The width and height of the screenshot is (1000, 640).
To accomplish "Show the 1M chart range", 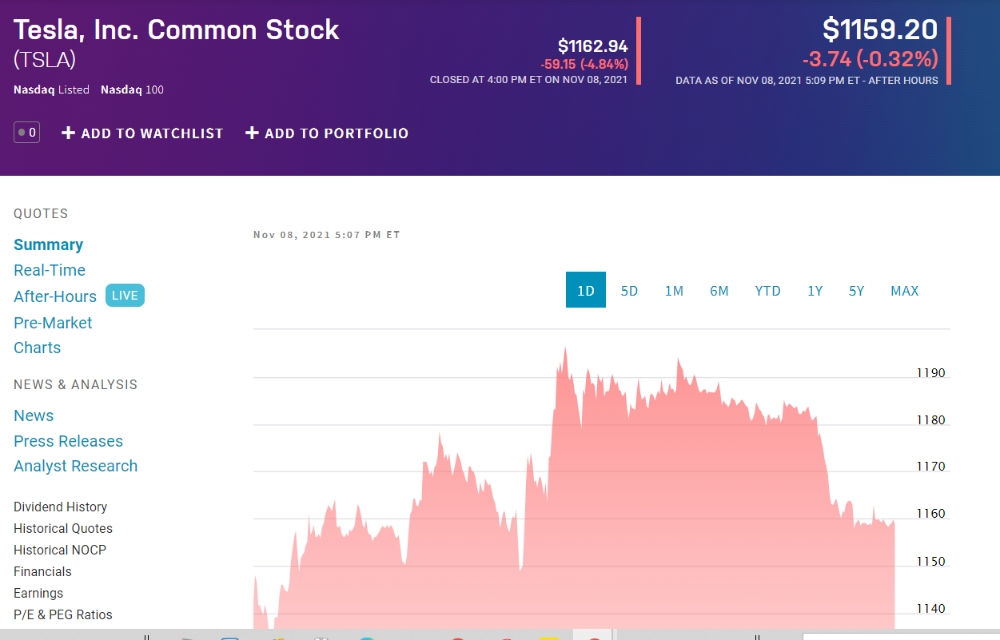I will pyautogui.click(x=674, y=291).
